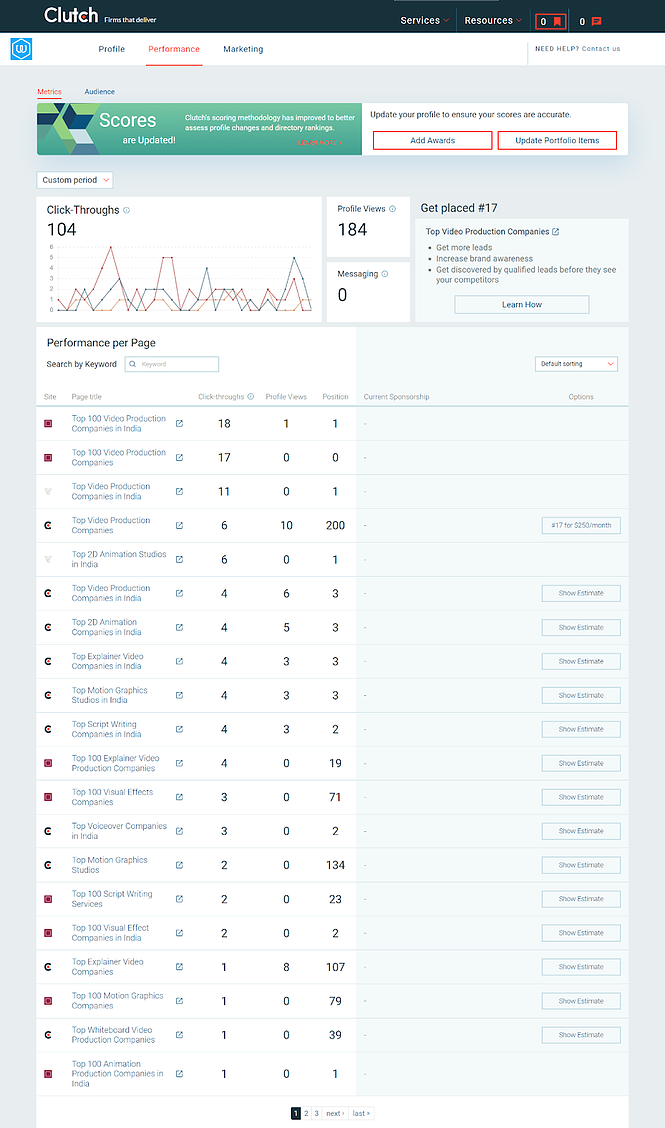Viewport: 665px width, 1128px height.
Task: Open external link for Top Motion Graphics Studios in India
Action: 179,695
